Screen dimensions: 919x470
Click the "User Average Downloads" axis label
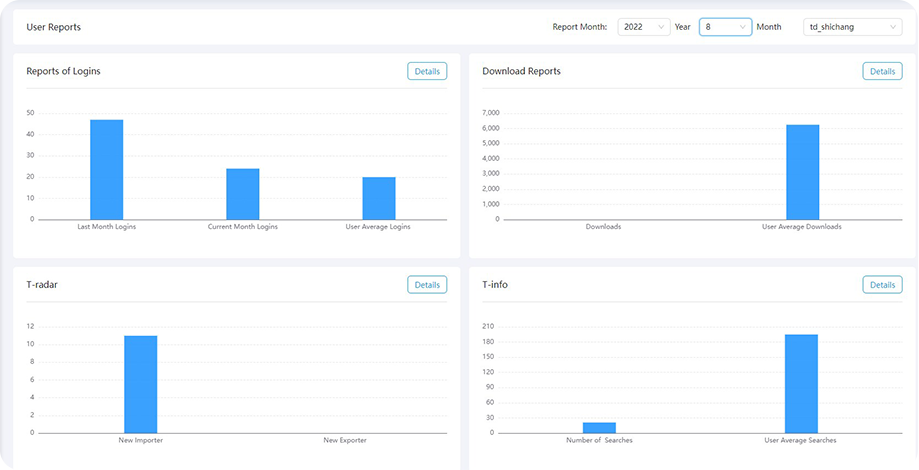(801, 227)
